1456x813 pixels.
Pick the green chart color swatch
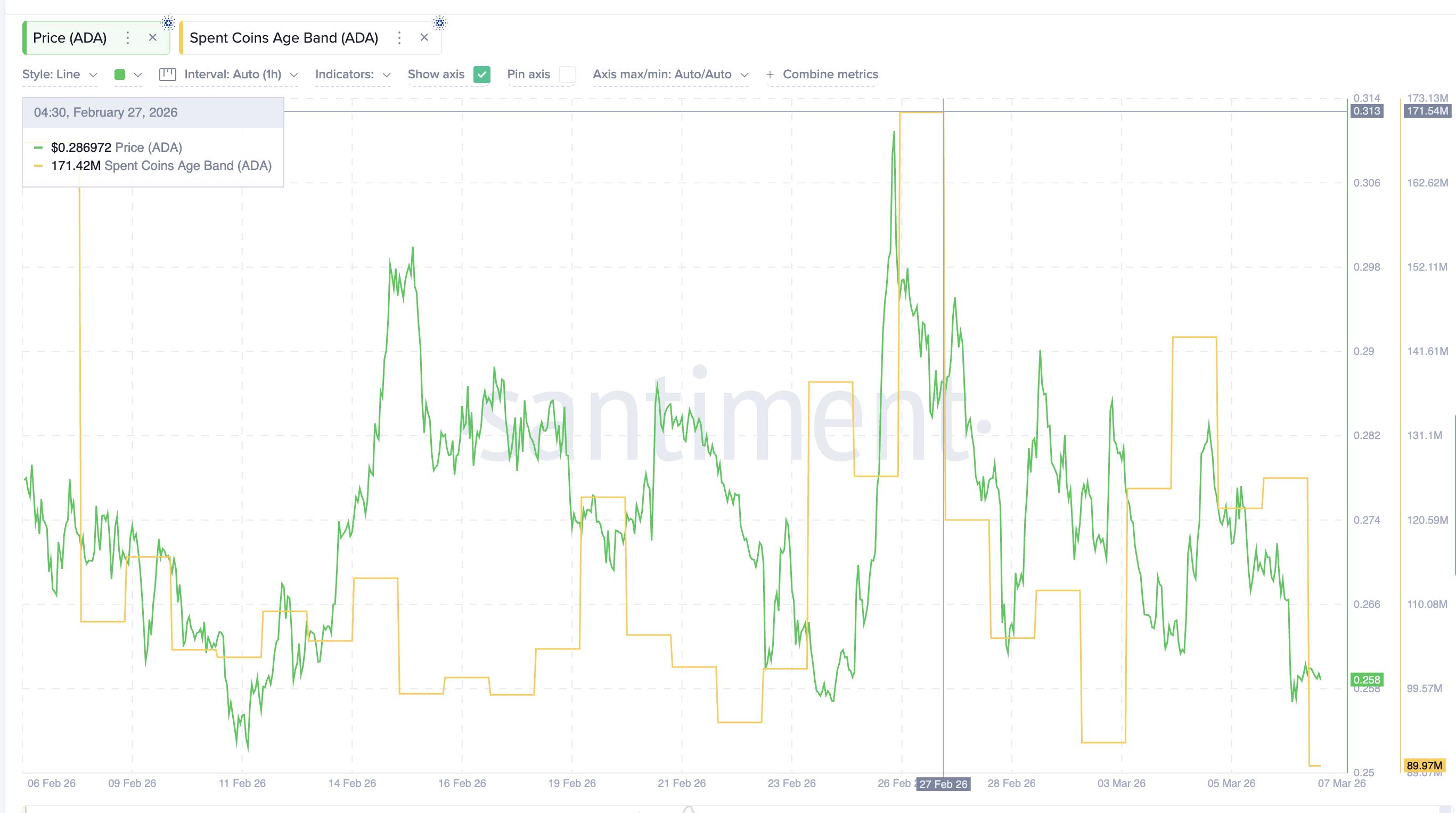pos(120,74)
